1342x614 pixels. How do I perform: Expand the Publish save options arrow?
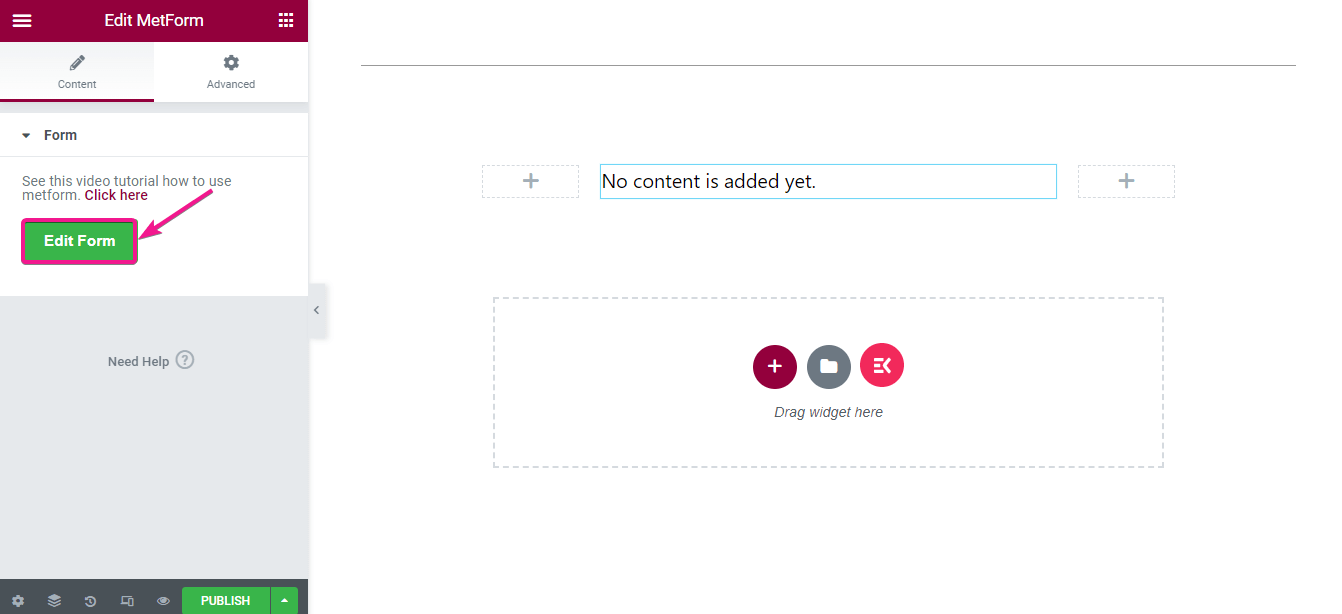click(285, 601)
